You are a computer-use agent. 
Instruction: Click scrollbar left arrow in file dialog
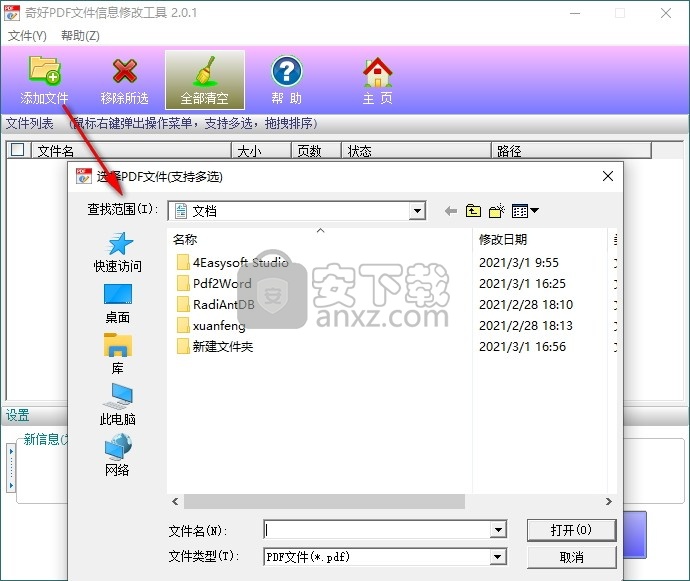click(x=175, y=501)
